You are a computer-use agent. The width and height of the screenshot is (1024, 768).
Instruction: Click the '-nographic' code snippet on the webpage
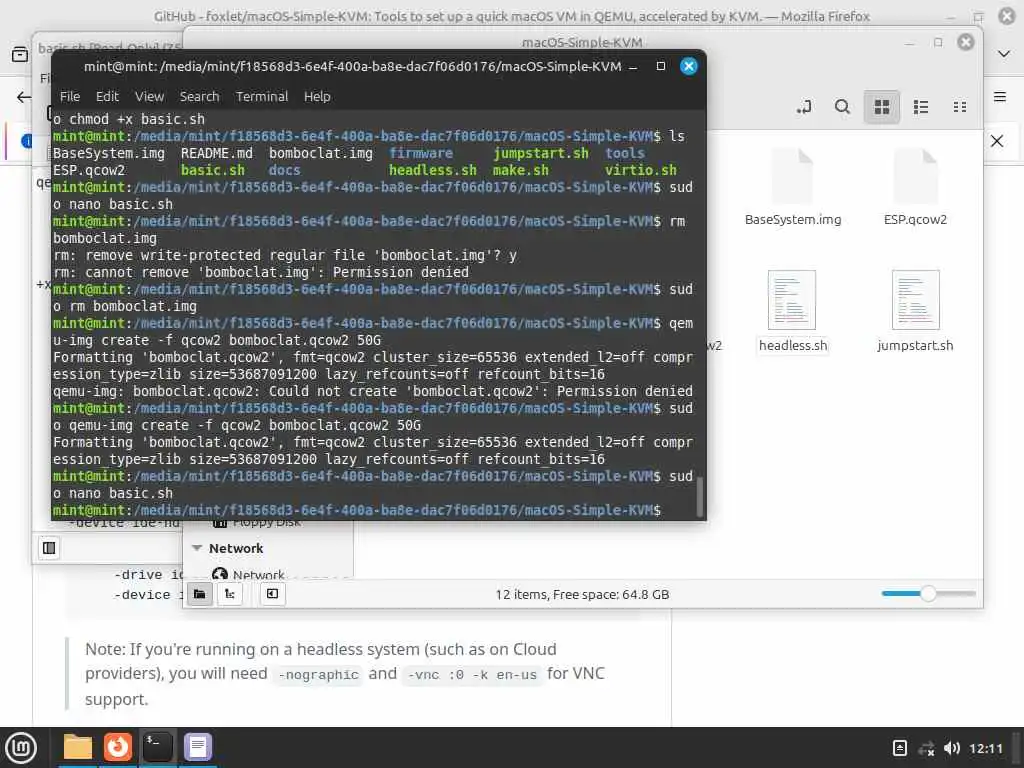318,675
